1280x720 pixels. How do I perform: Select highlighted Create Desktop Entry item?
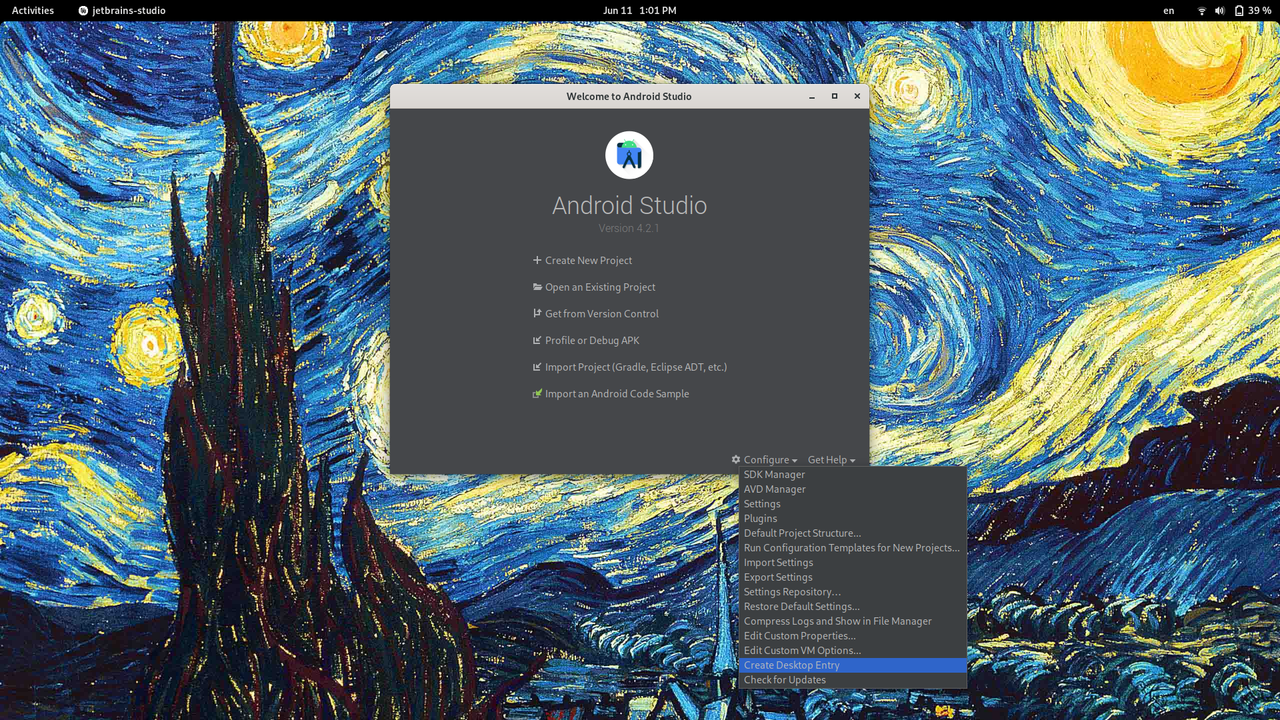pyautogui.click(x=853, y=665)
